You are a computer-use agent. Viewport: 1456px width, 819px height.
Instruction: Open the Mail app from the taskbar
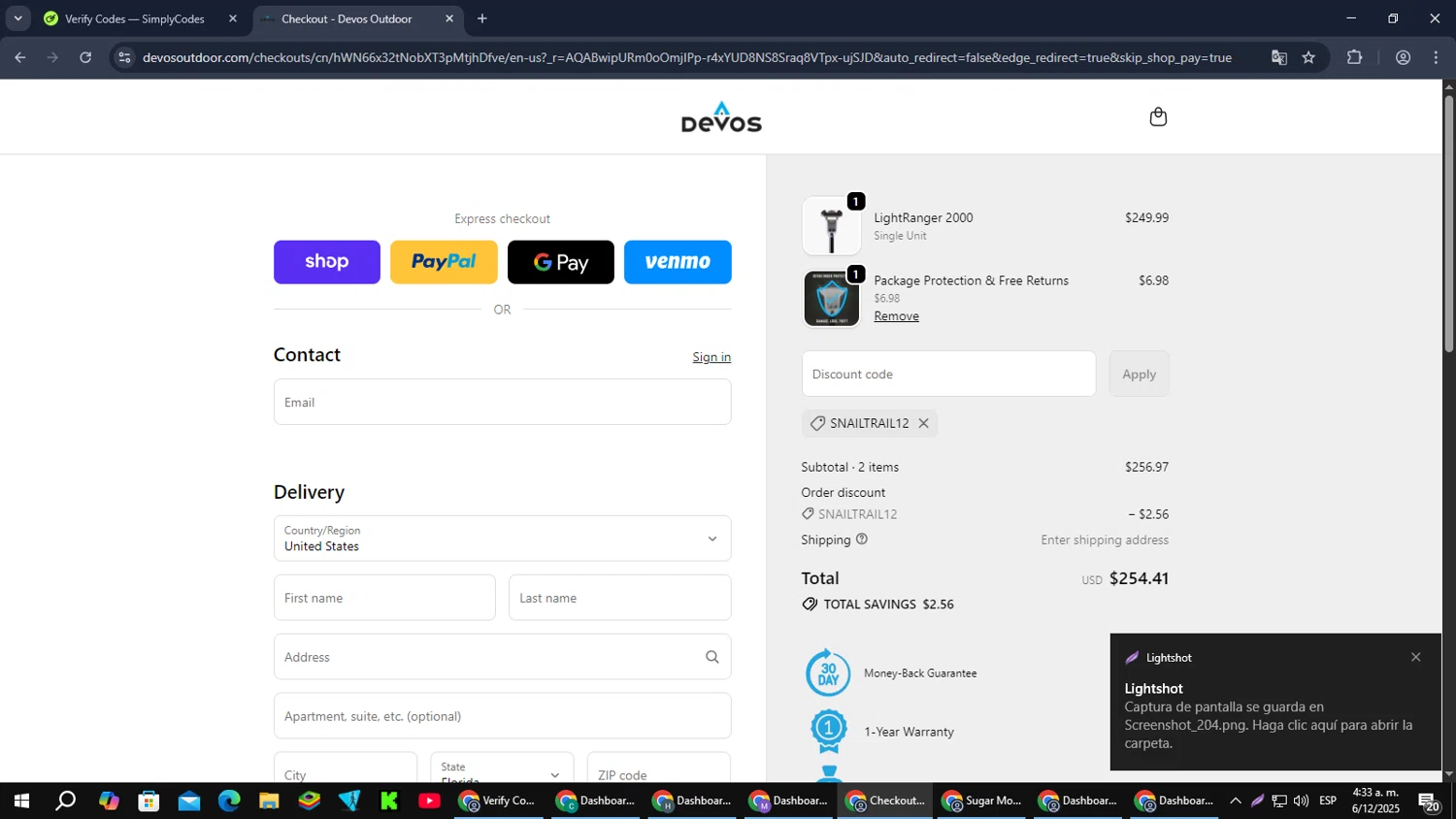pos(189,801)
